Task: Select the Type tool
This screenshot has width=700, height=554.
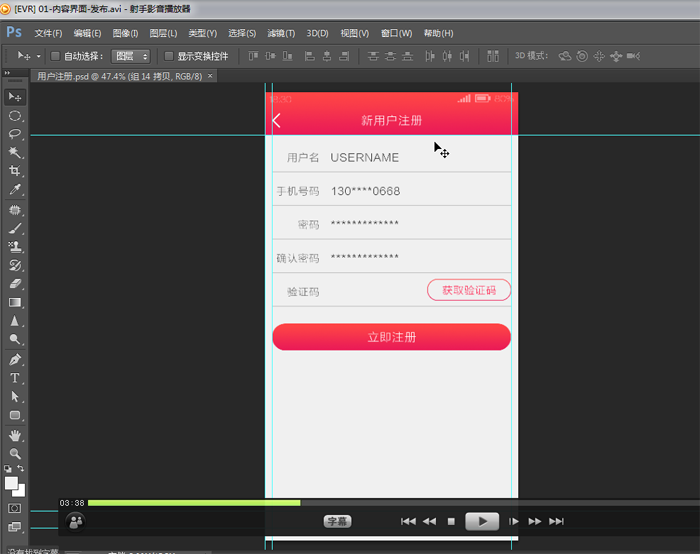Action: point(15,378)
